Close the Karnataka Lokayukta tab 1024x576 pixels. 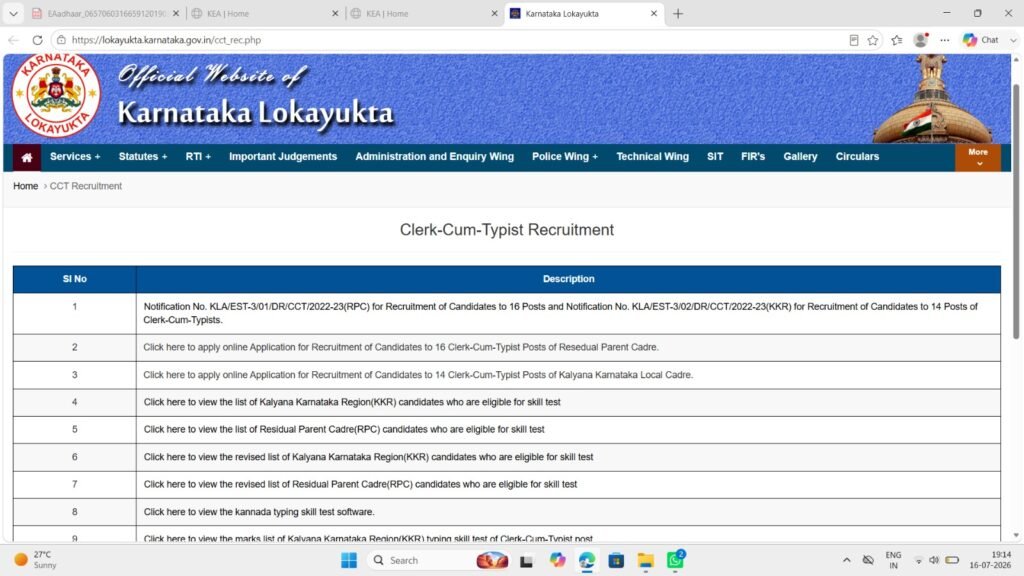coord(654,13)
